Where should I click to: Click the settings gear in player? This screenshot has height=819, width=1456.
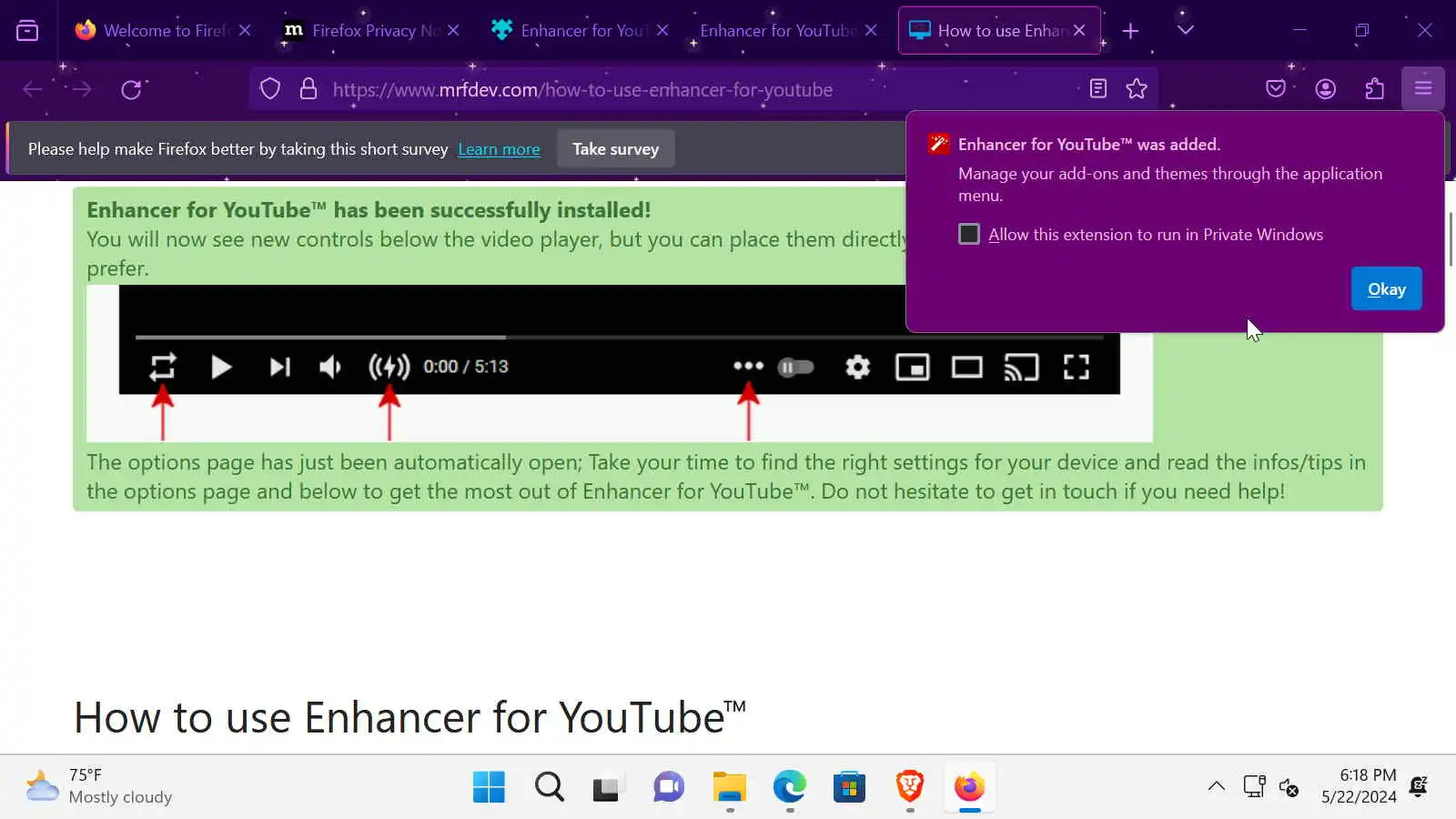(857, 367)
